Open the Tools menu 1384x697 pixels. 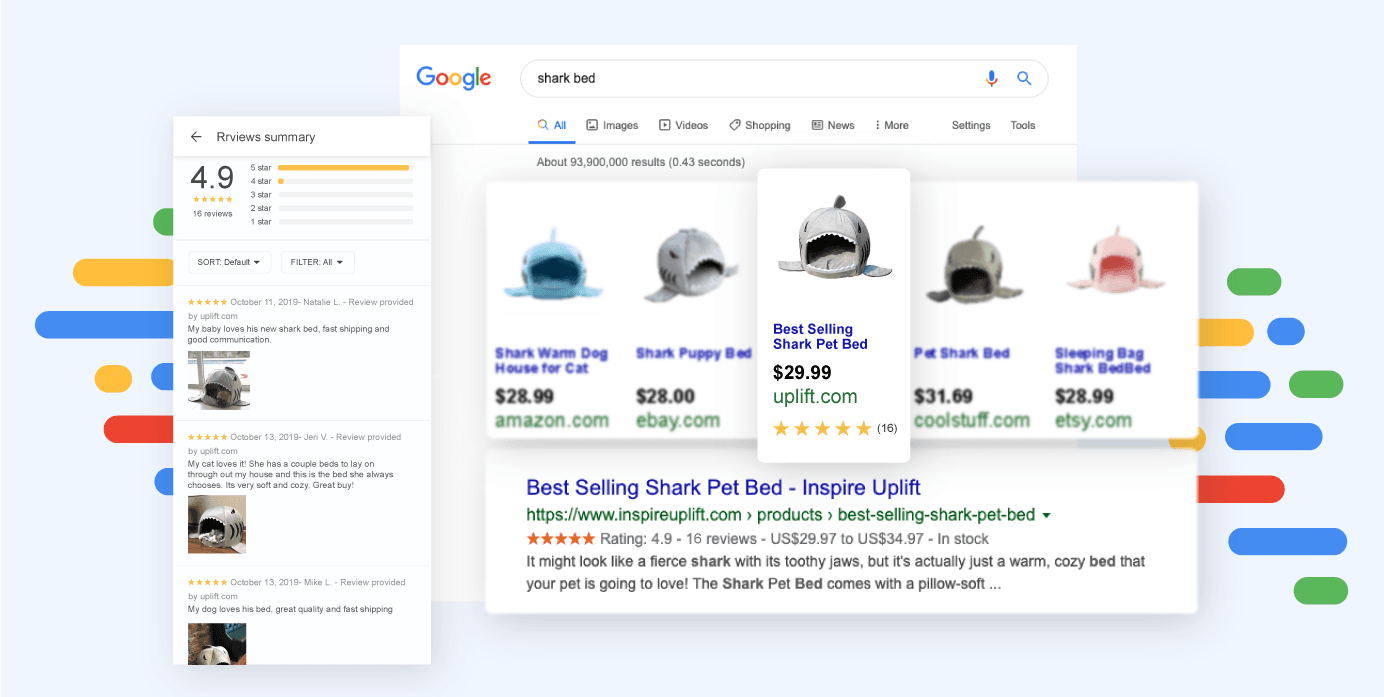coord(1022,125)
